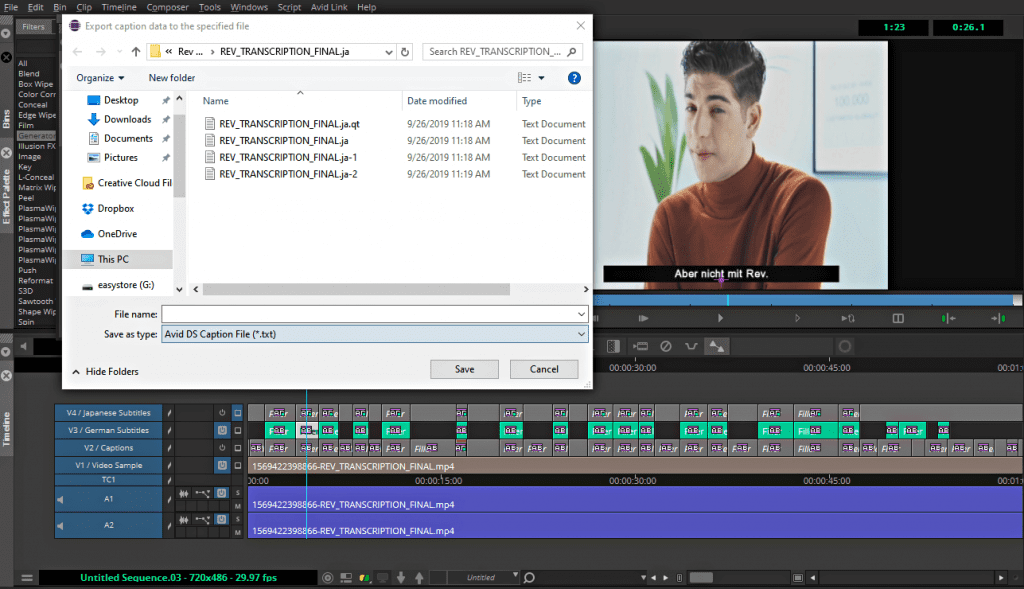
Task: Go up one folder with the up arrow
Action: [136, 51]
